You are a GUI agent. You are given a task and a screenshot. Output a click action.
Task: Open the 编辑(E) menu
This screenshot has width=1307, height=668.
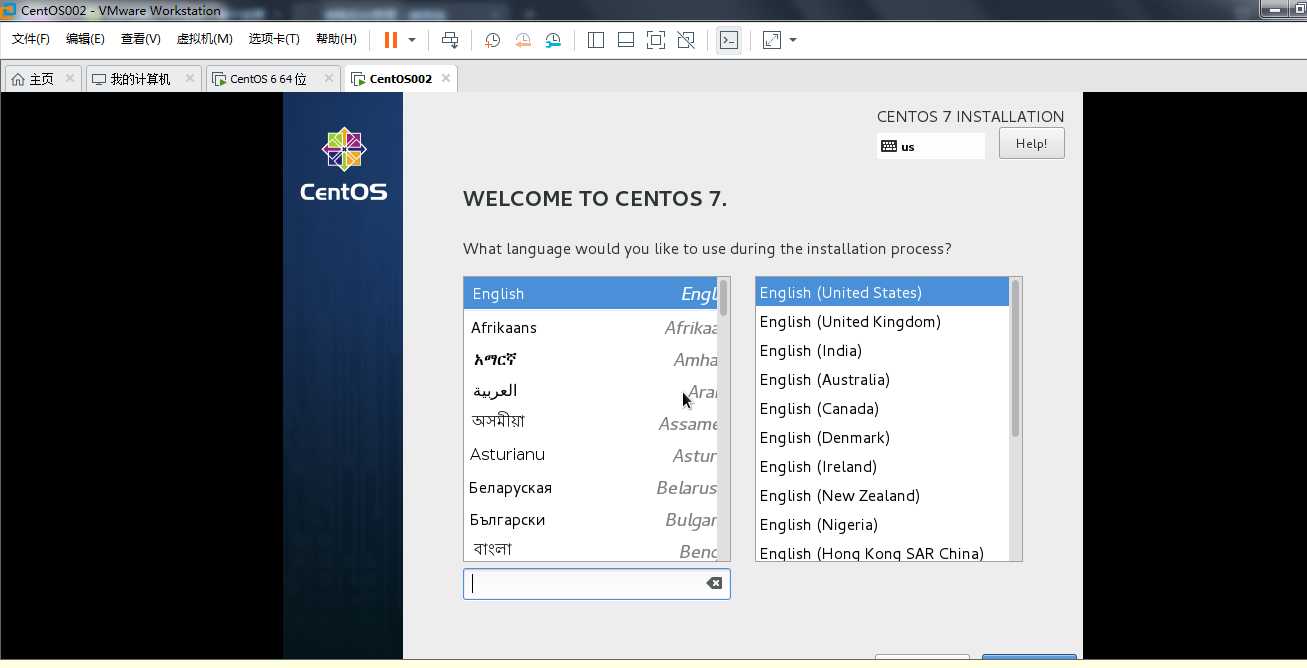point(85,39)
